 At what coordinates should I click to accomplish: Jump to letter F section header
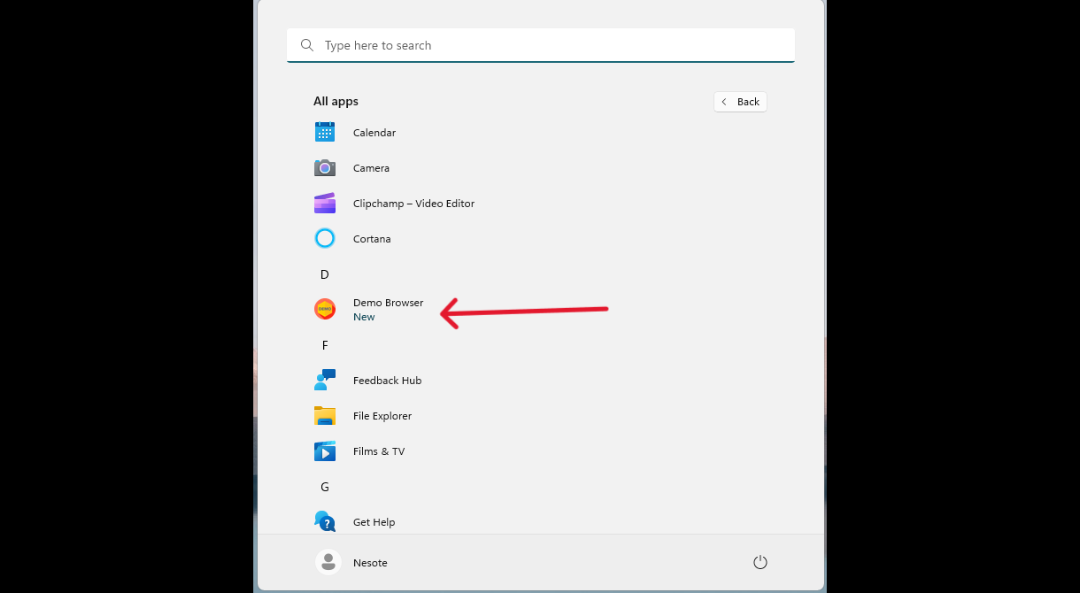(x=325, y=345)
